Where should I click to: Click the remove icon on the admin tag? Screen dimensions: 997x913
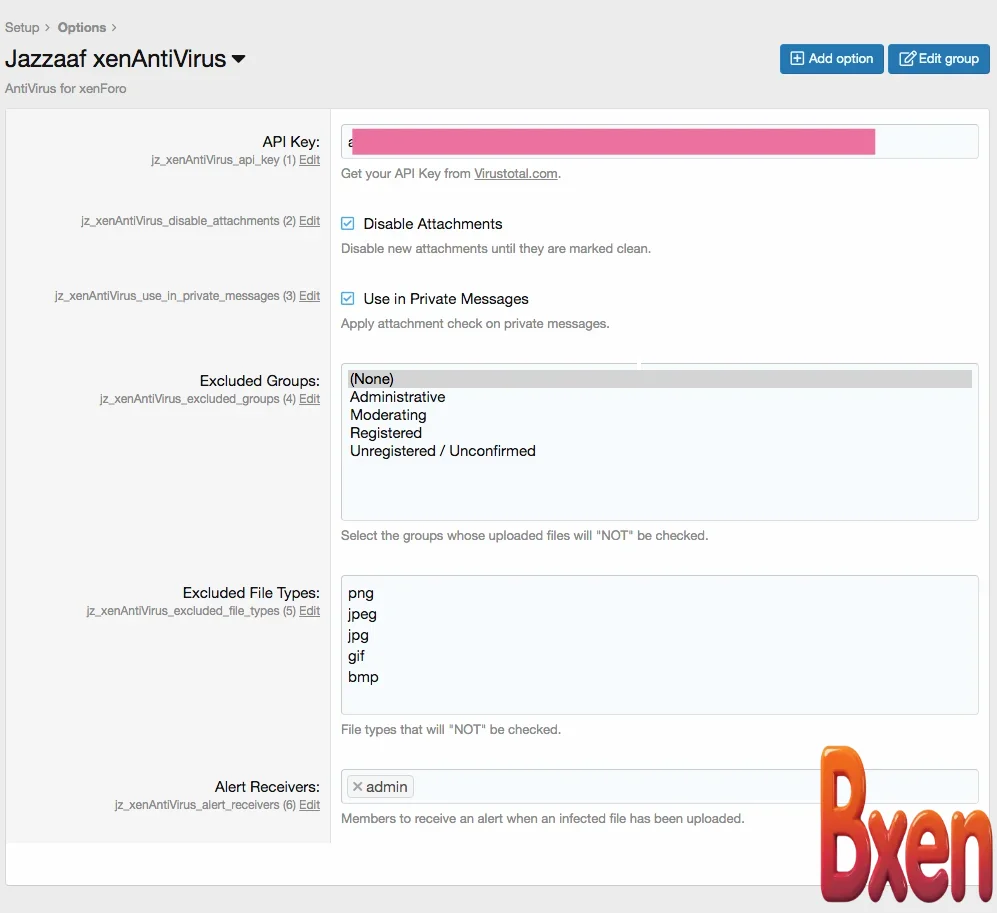pos(356,786)
